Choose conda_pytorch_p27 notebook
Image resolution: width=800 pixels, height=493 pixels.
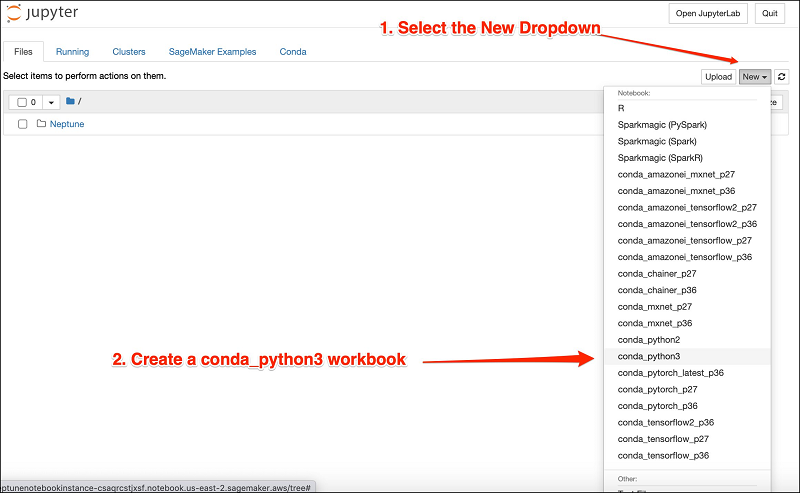(687, 389)
